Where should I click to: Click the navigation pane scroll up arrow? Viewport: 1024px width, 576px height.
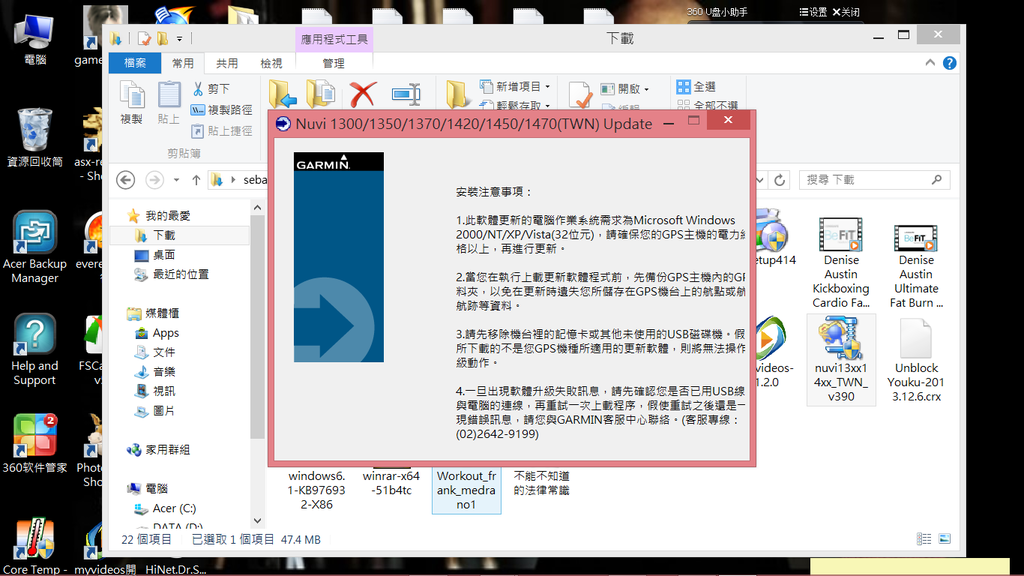coord(257,208)
